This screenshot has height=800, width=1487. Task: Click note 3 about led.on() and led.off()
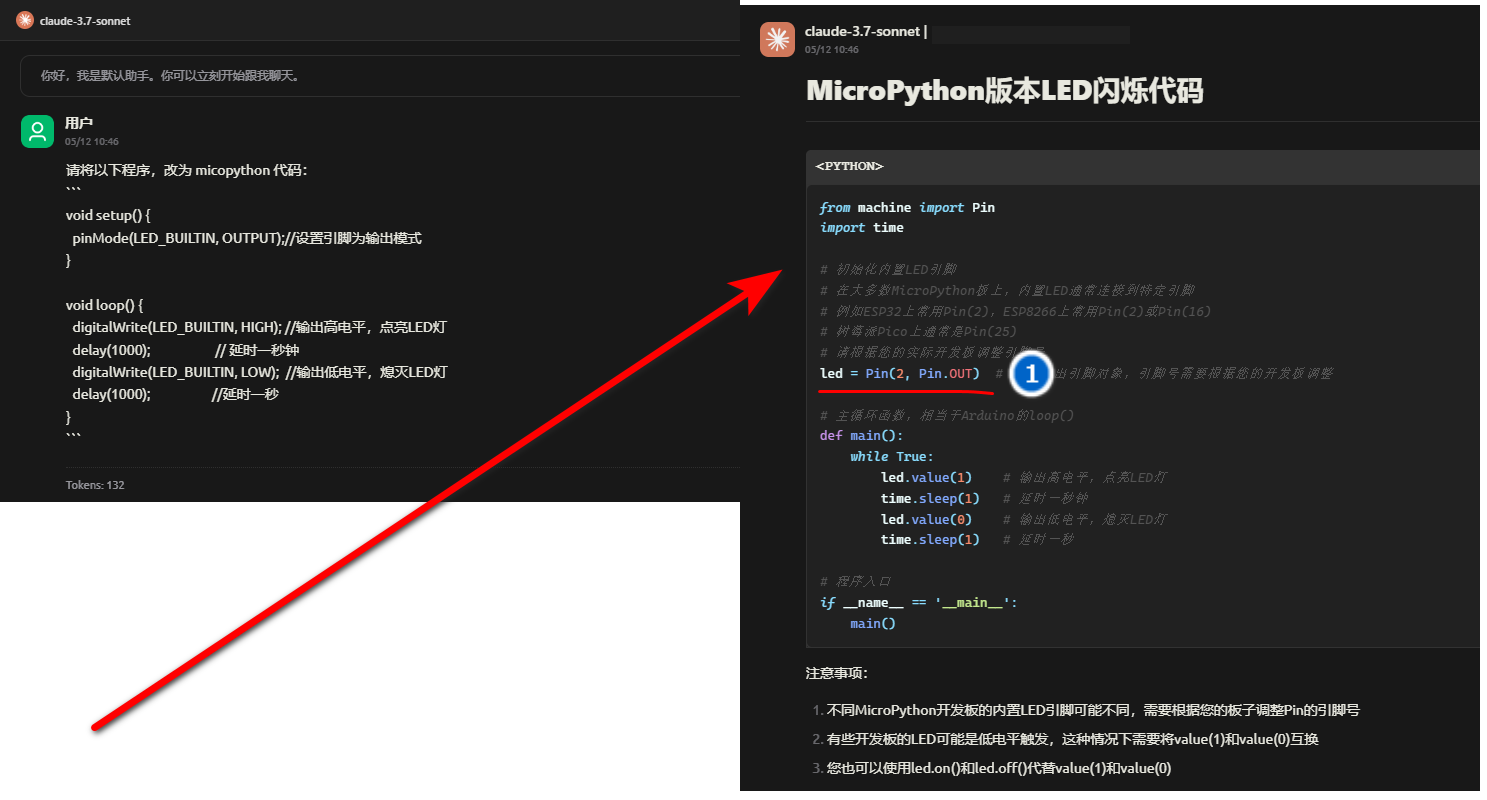999,768
